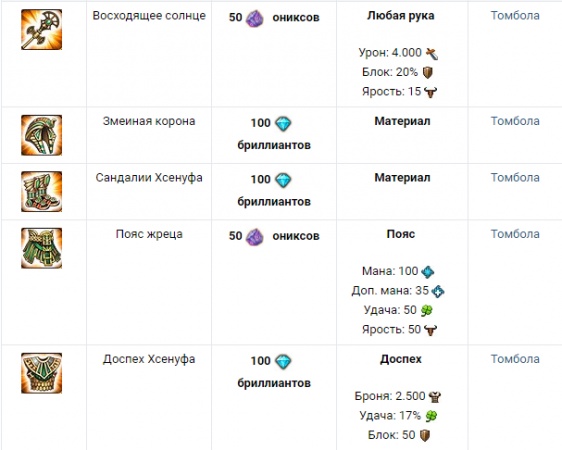Screen dimensions: 562x450
Task: Click the Пояс жреца item icon
Action: click(x=42, y=248)
